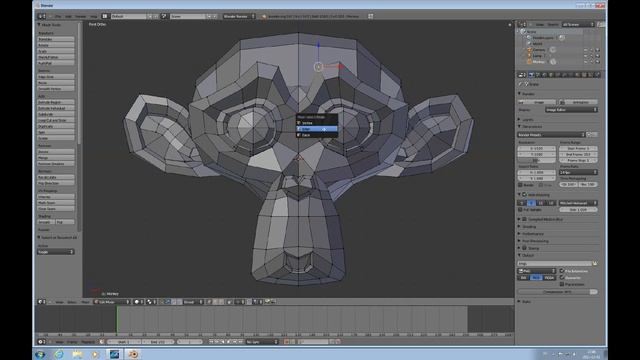640x360 pixels.
Task: Set shading to Flat in tool shelf
Action: click(x=65, y=222)
